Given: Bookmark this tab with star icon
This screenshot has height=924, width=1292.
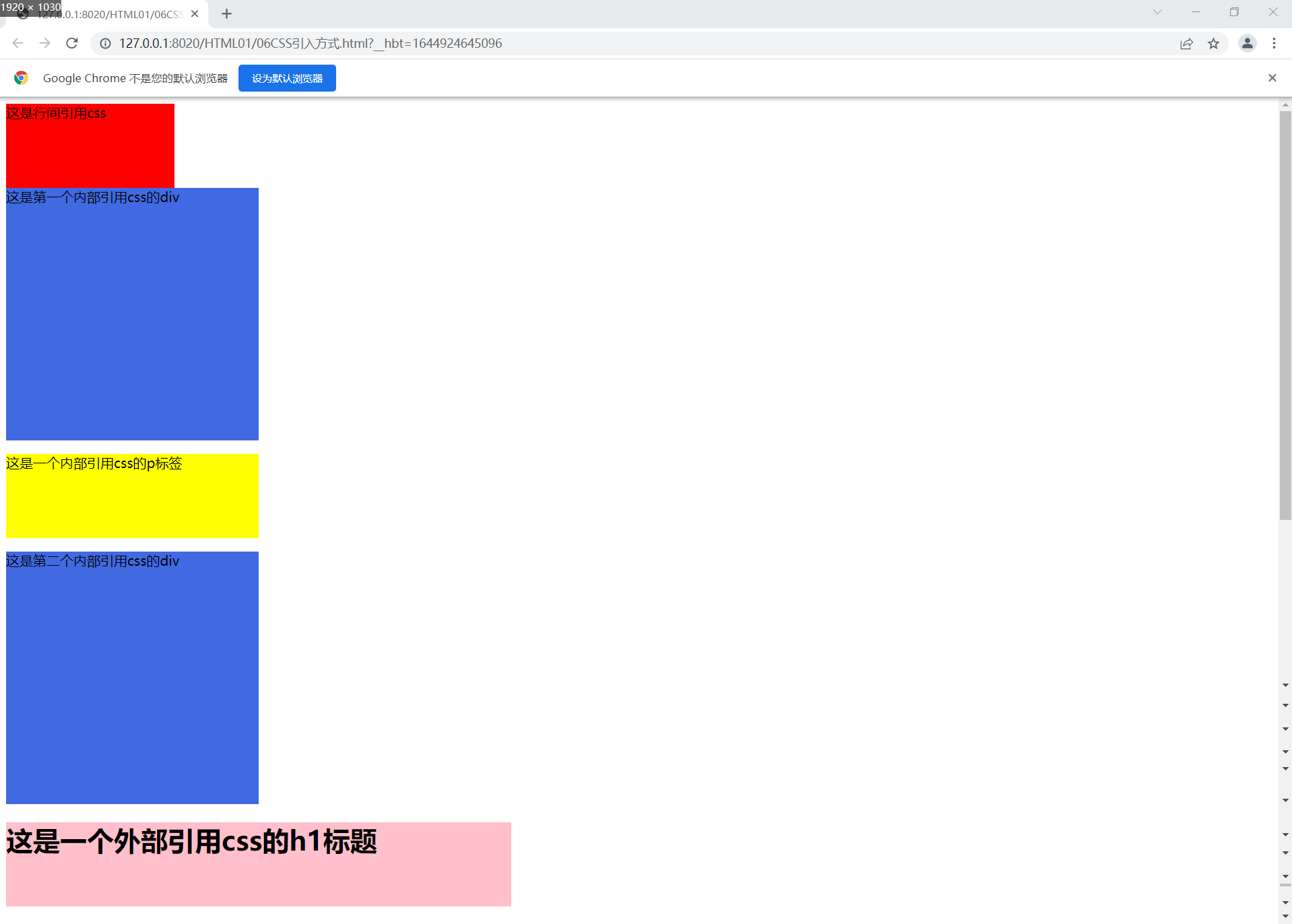Looking at the screenshot, I should pyautogui.click(x=1213, y=43).
